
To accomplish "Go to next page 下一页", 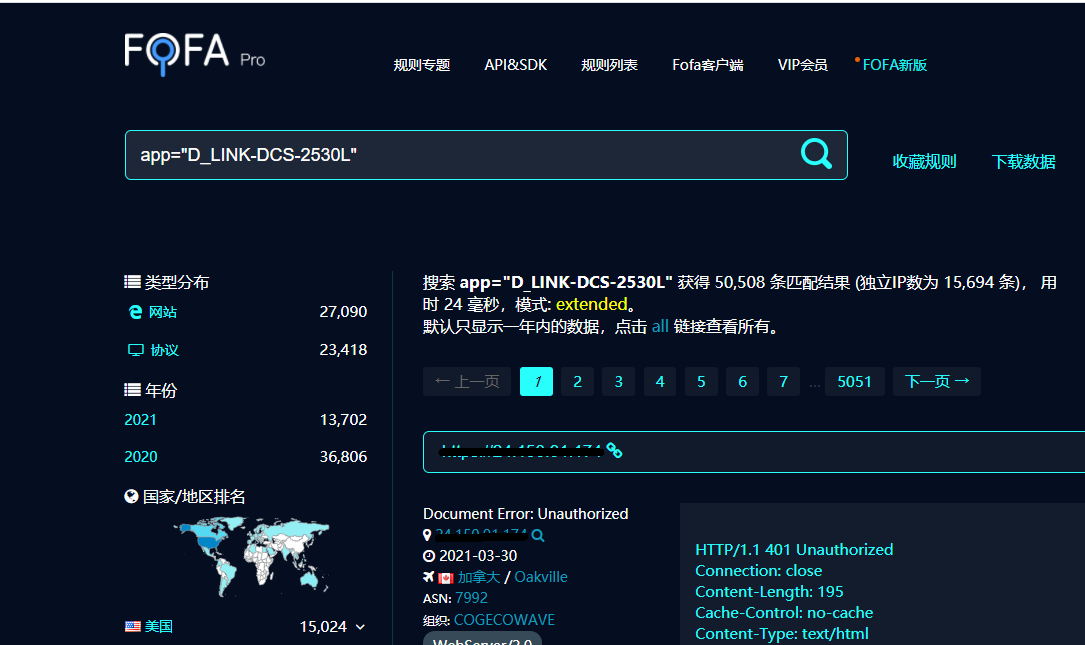I will [x=937, y=381].
